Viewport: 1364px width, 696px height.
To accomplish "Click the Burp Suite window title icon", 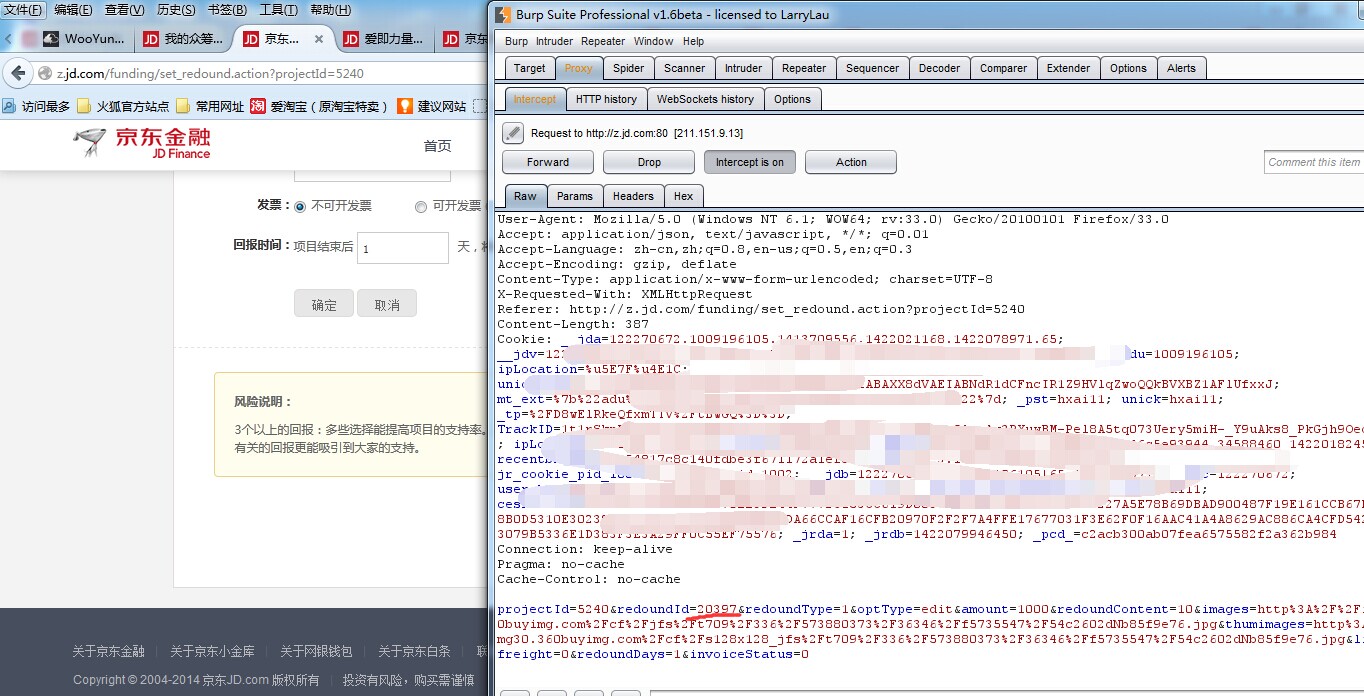I will 503,15.
